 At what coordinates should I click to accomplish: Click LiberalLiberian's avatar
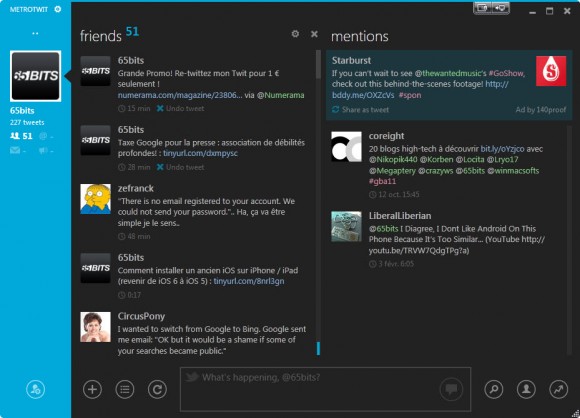click(x=346, y=226)
